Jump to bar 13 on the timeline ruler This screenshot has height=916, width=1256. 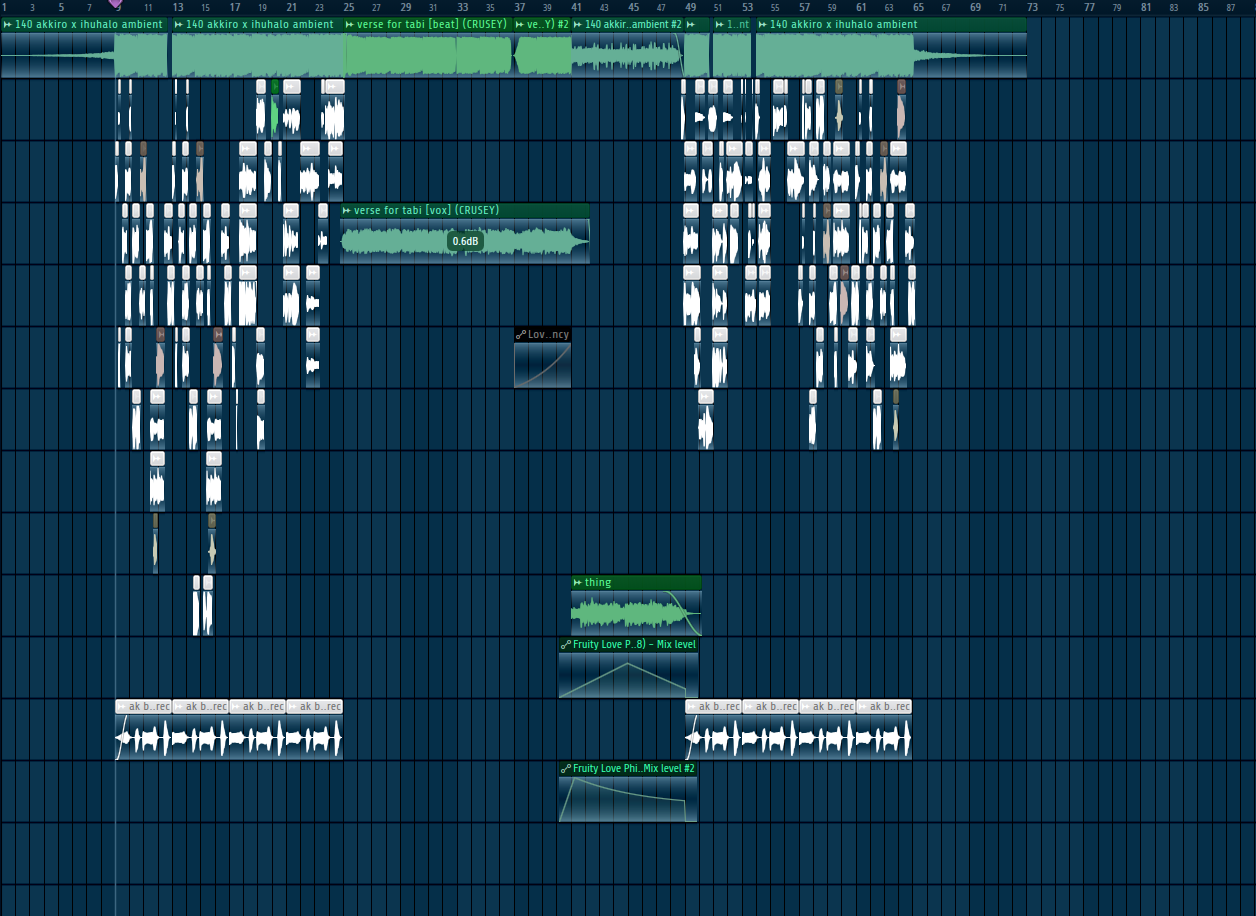point(178,7)
